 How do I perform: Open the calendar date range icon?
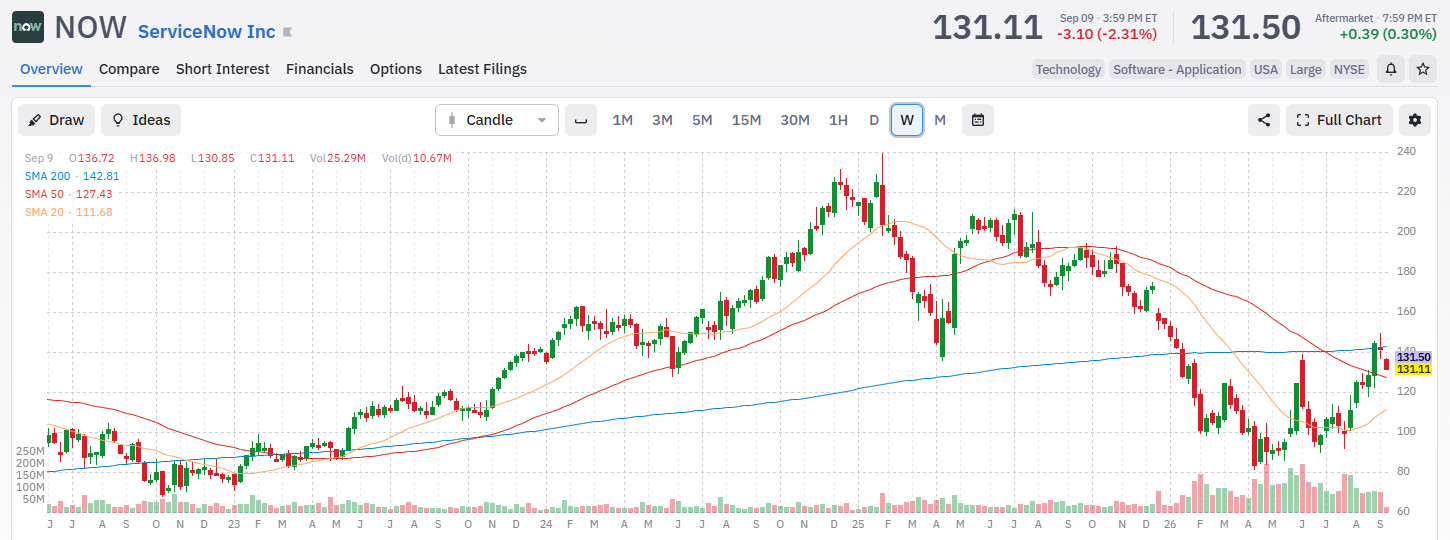point(978,120)
